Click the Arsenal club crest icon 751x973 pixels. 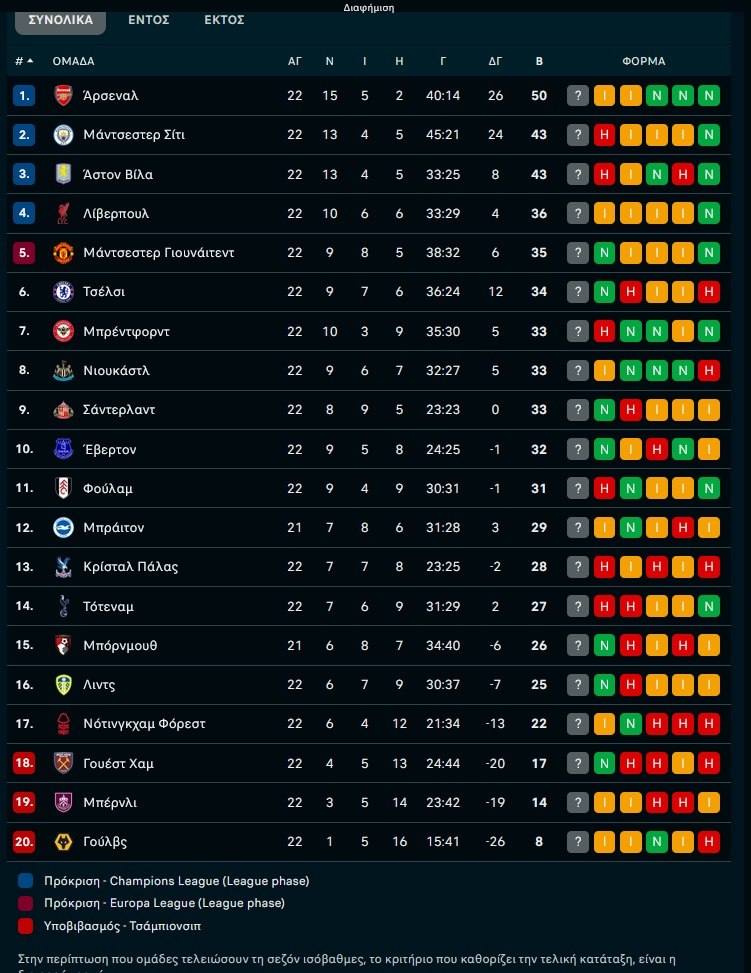(63, 96)
